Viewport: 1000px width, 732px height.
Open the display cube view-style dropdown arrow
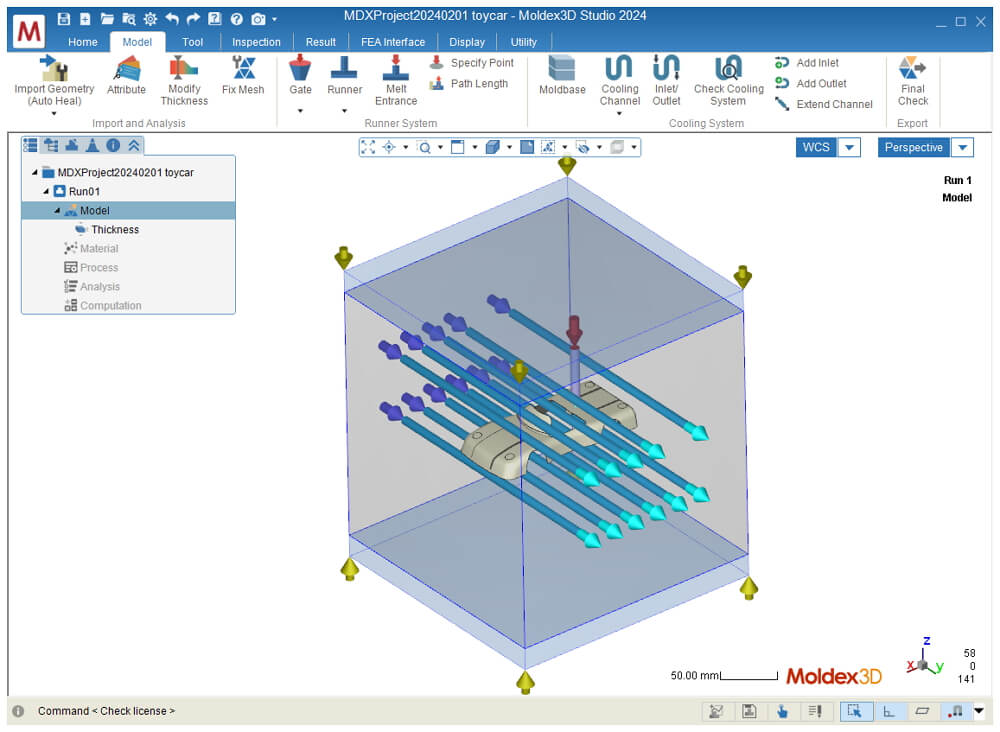(x=509, y=147)
